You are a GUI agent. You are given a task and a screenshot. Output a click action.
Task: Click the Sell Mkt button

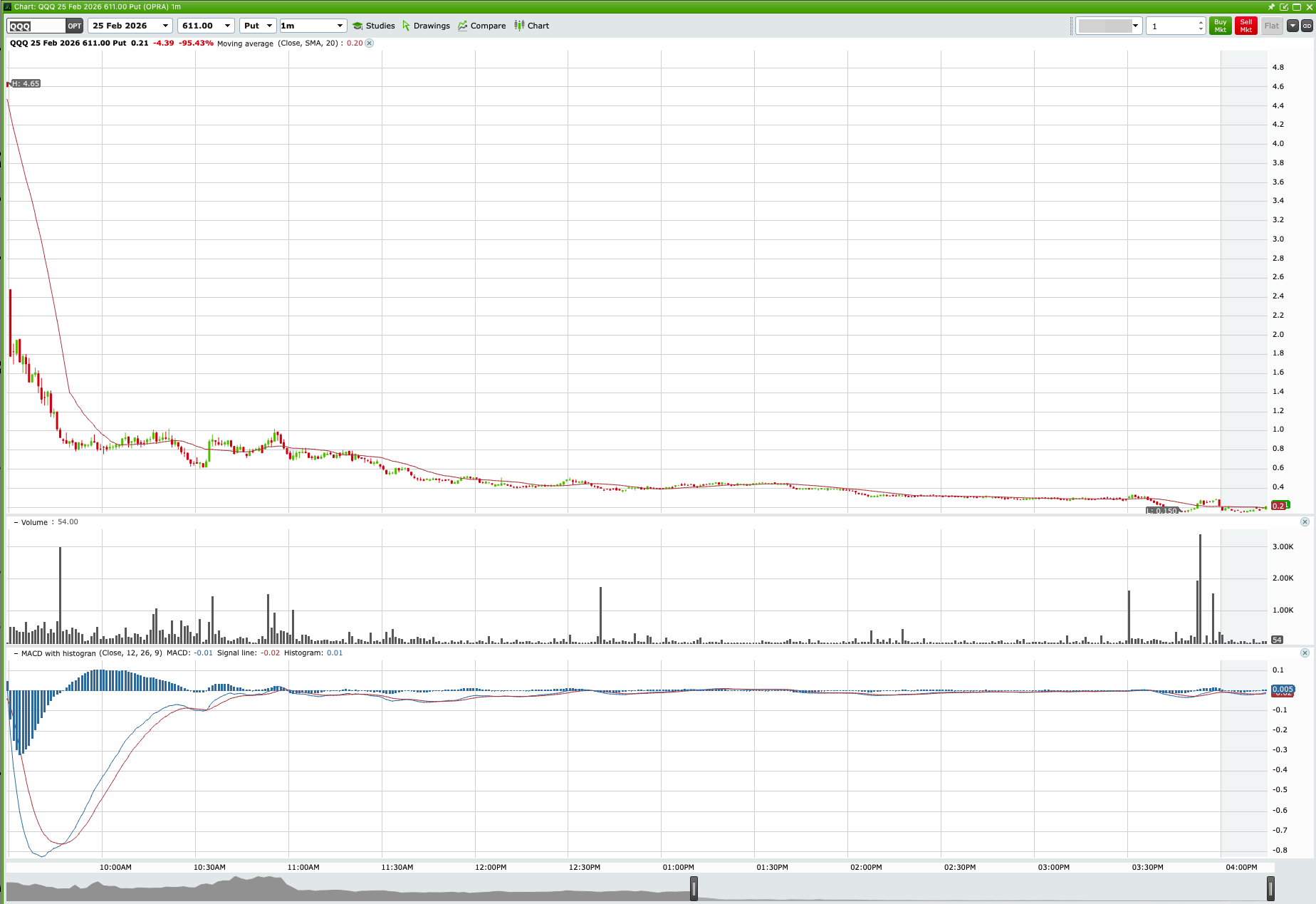coord(1245,25)
